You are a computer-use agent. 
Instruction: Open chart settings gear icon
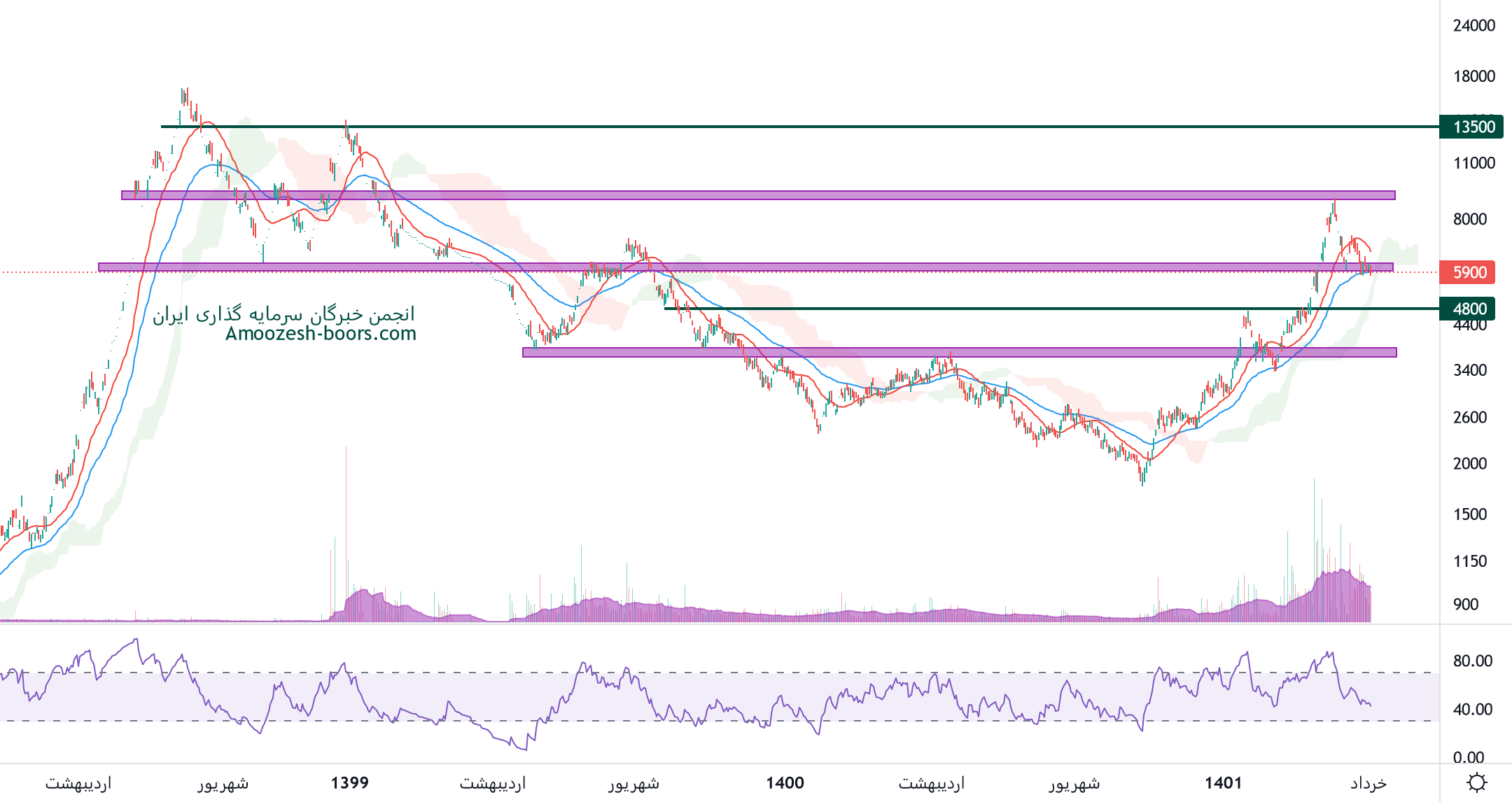(x=1477, y=782)
